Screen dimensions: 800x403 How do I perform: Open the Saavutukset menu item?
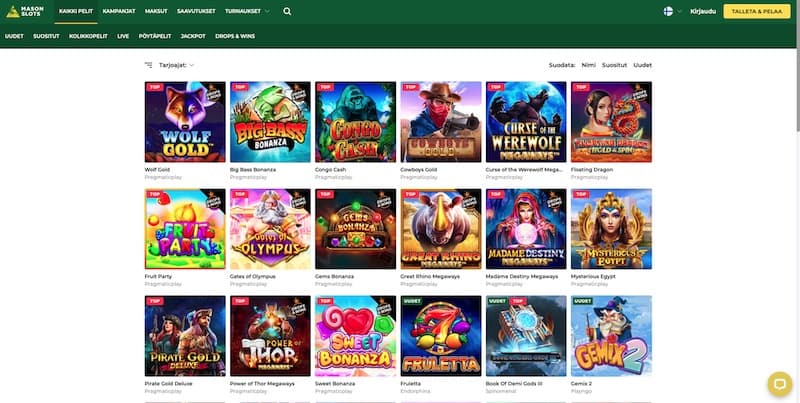tap(196, 11)
